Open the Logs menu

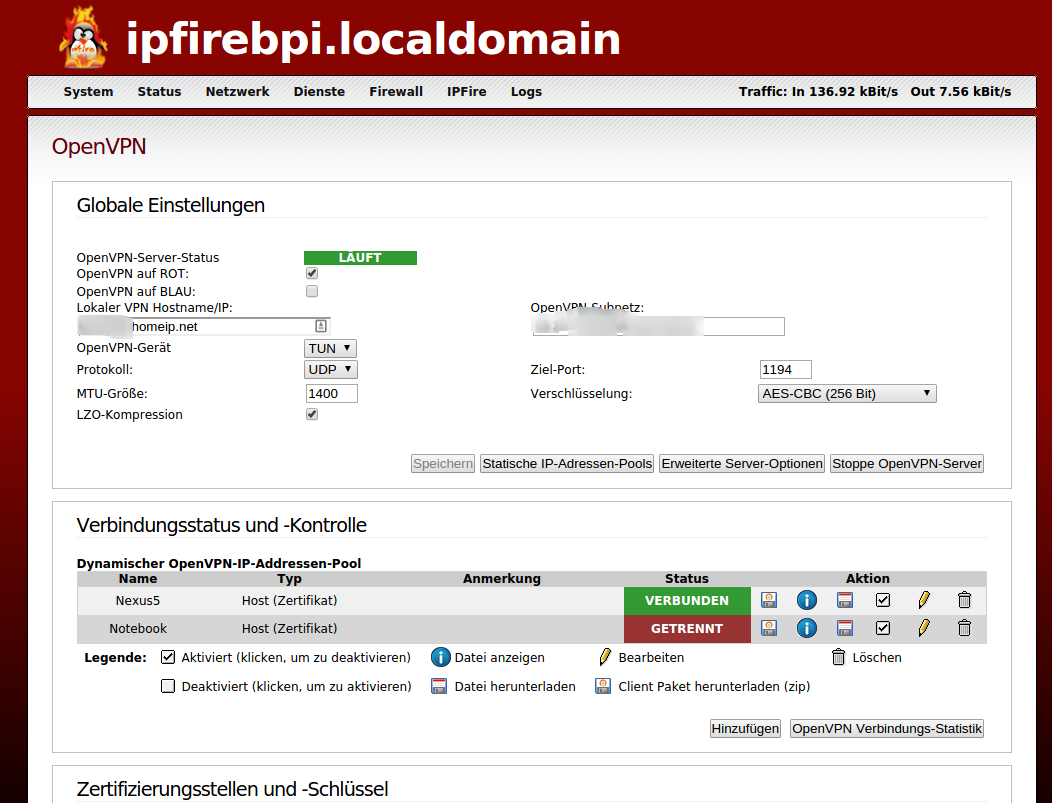click(x=526, y=92)
